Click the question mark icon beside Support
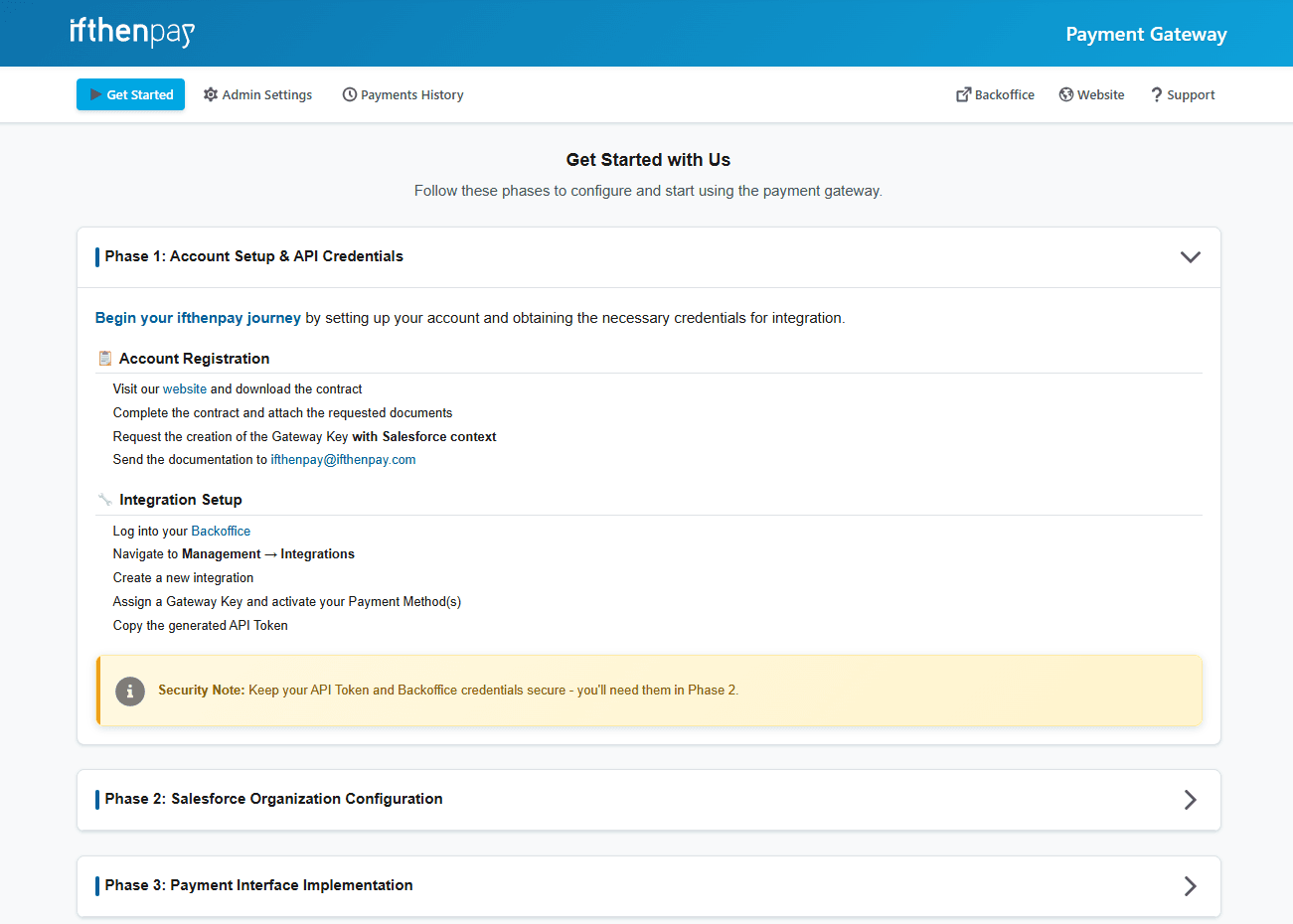The width and height of the screenshot is (1293, 924). 1157,94
